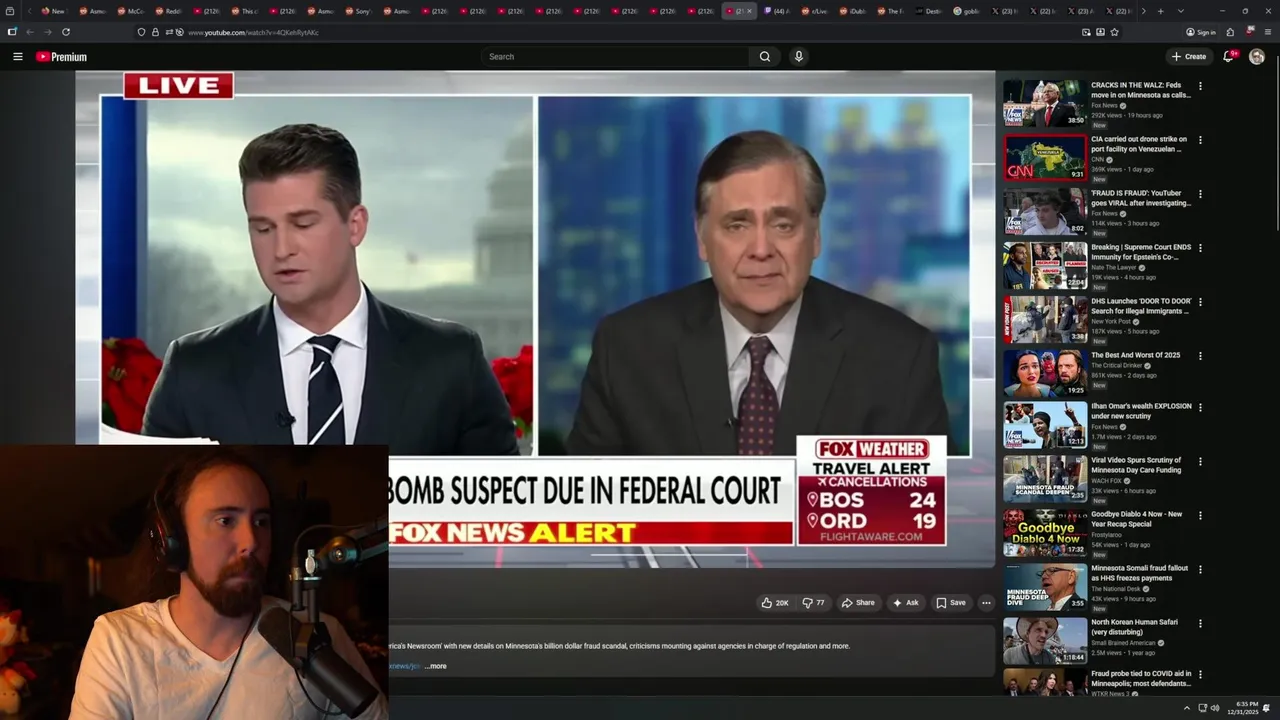This screenshot has height=720, width=1280.
Task: Open options for Goodbye Diablo 4 video
Action: click(1200, 515)
